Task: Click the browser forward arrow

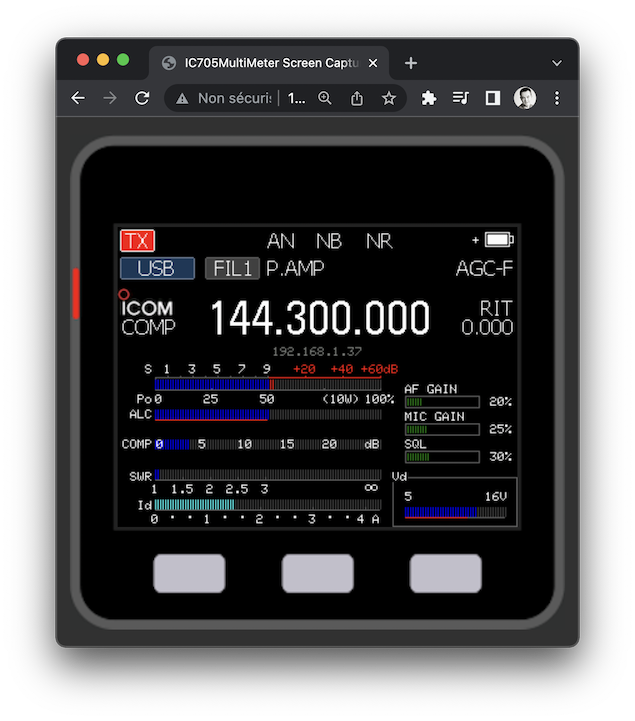Action: [110, 98]
